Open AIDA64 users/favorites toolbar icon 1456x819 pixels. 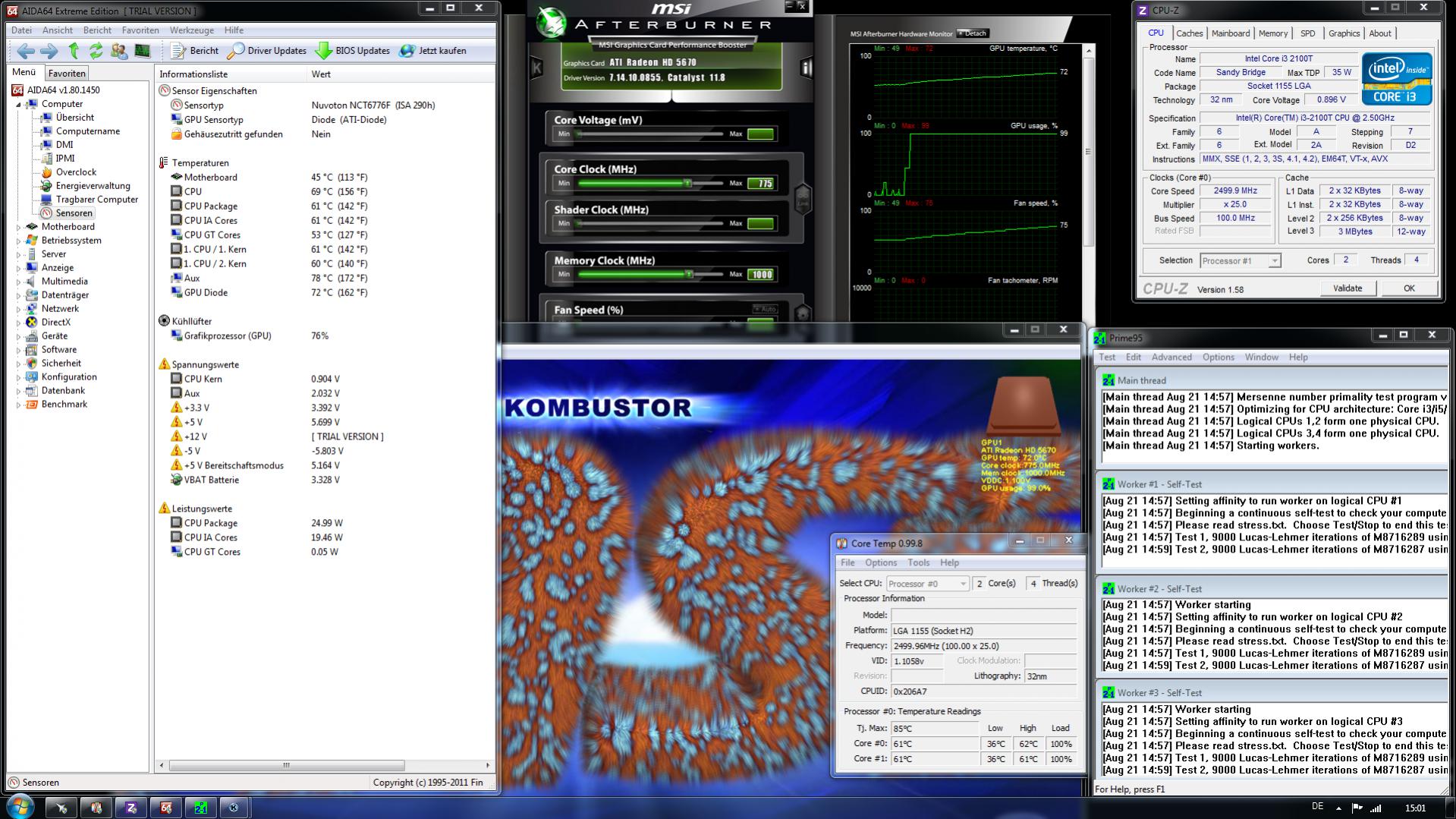pos(118,51)
